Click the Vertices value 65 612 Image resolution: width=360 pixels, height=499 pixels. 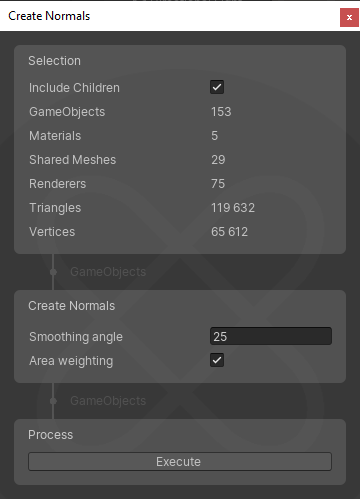pos(229,232)
